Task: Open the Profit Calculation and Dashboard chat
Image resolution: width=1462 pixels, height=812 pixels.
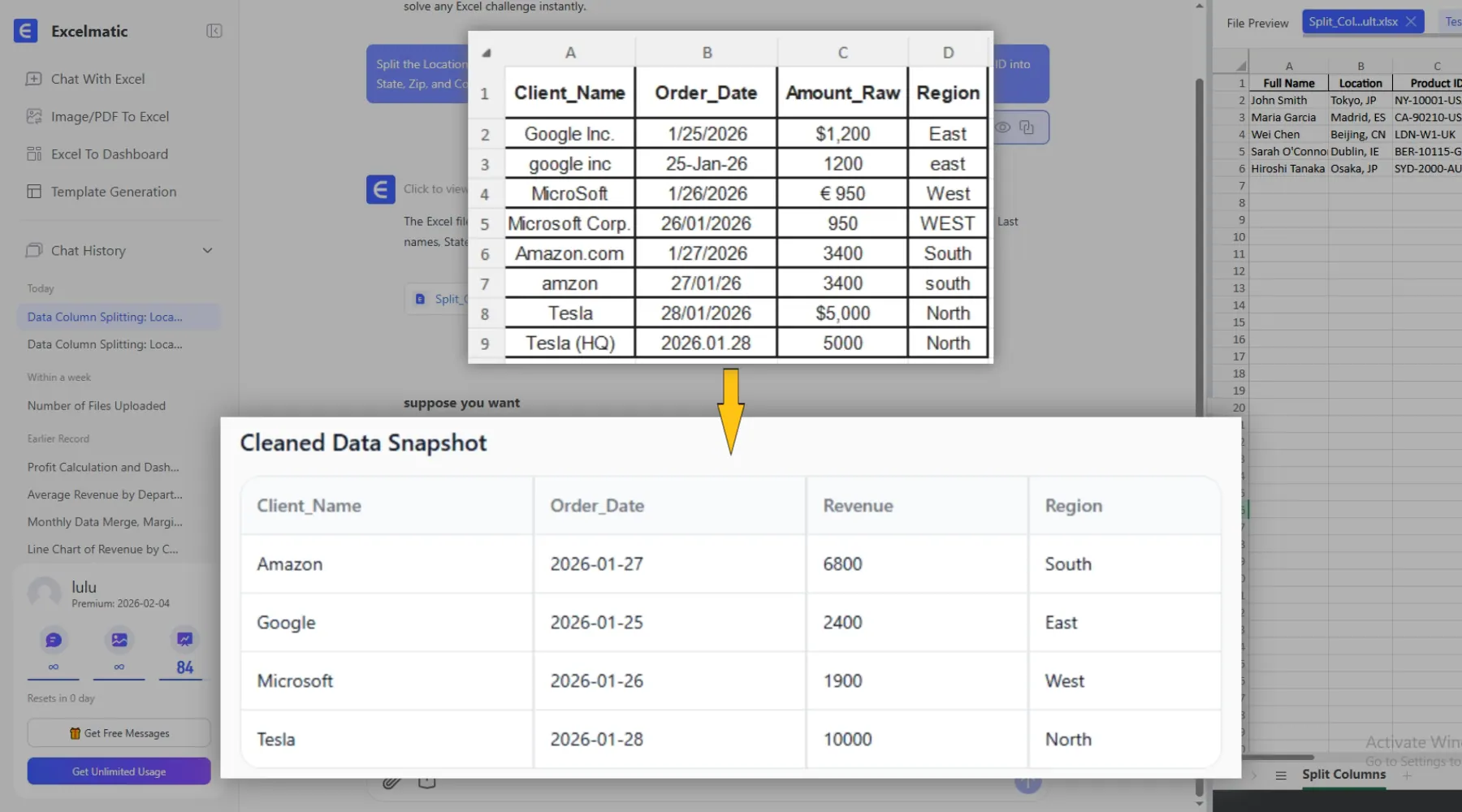Action: 103,467
